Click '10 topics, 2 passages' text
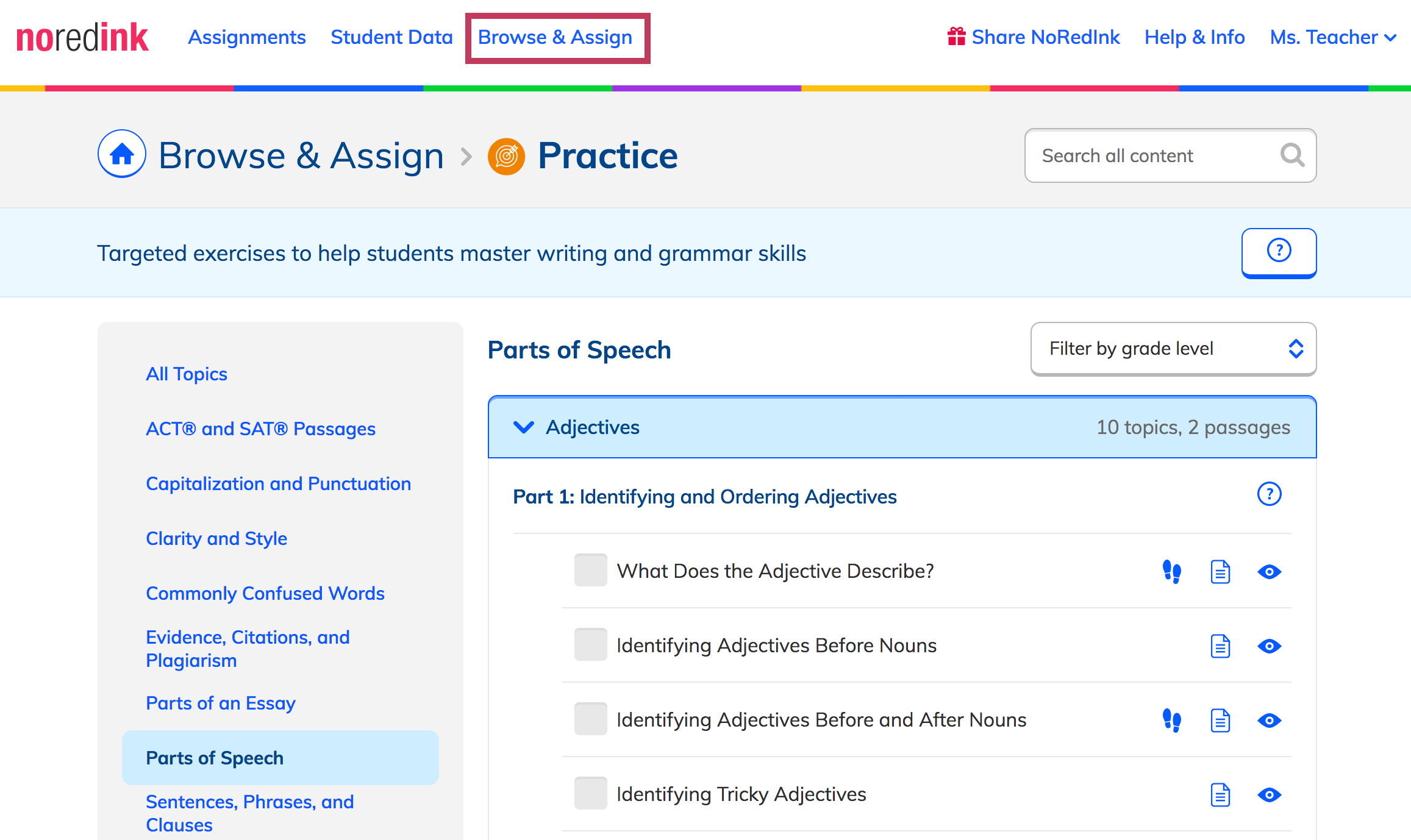This screenshot has height=840, width=1411. click(1193, 427)
